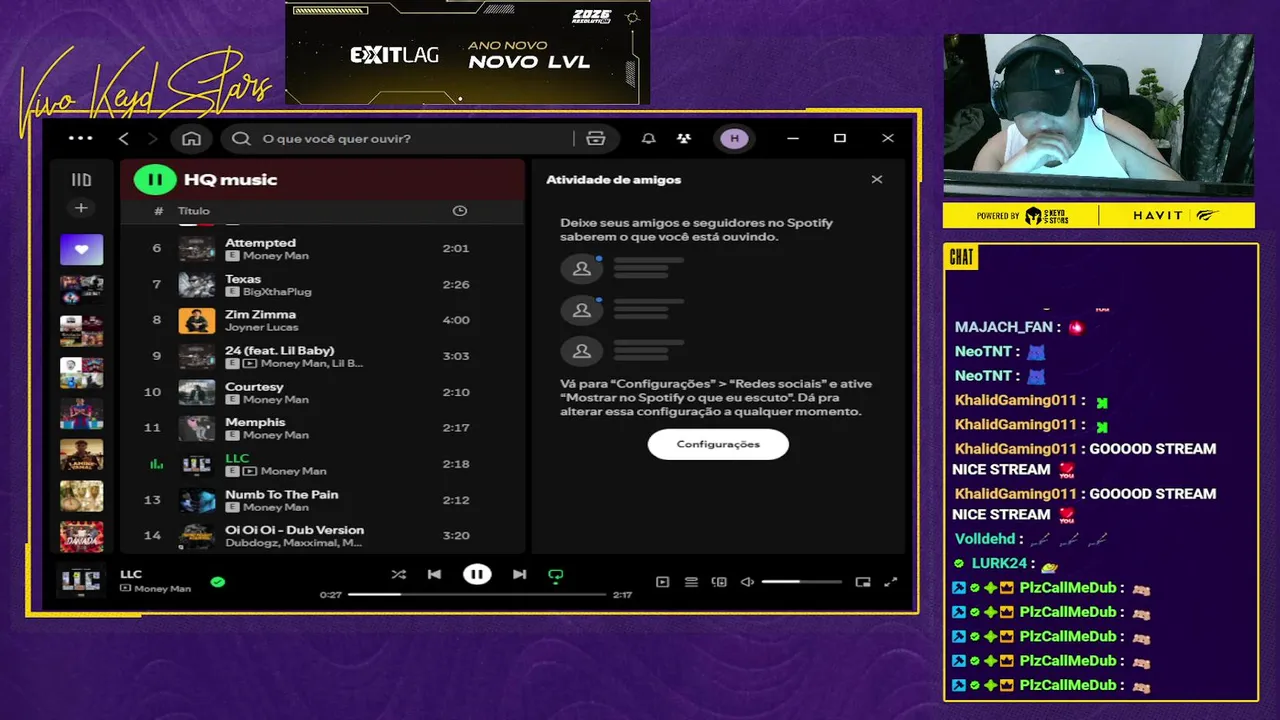Mute the volume speaker icon
Viewport: 1280px width, 720px height.
747,582
